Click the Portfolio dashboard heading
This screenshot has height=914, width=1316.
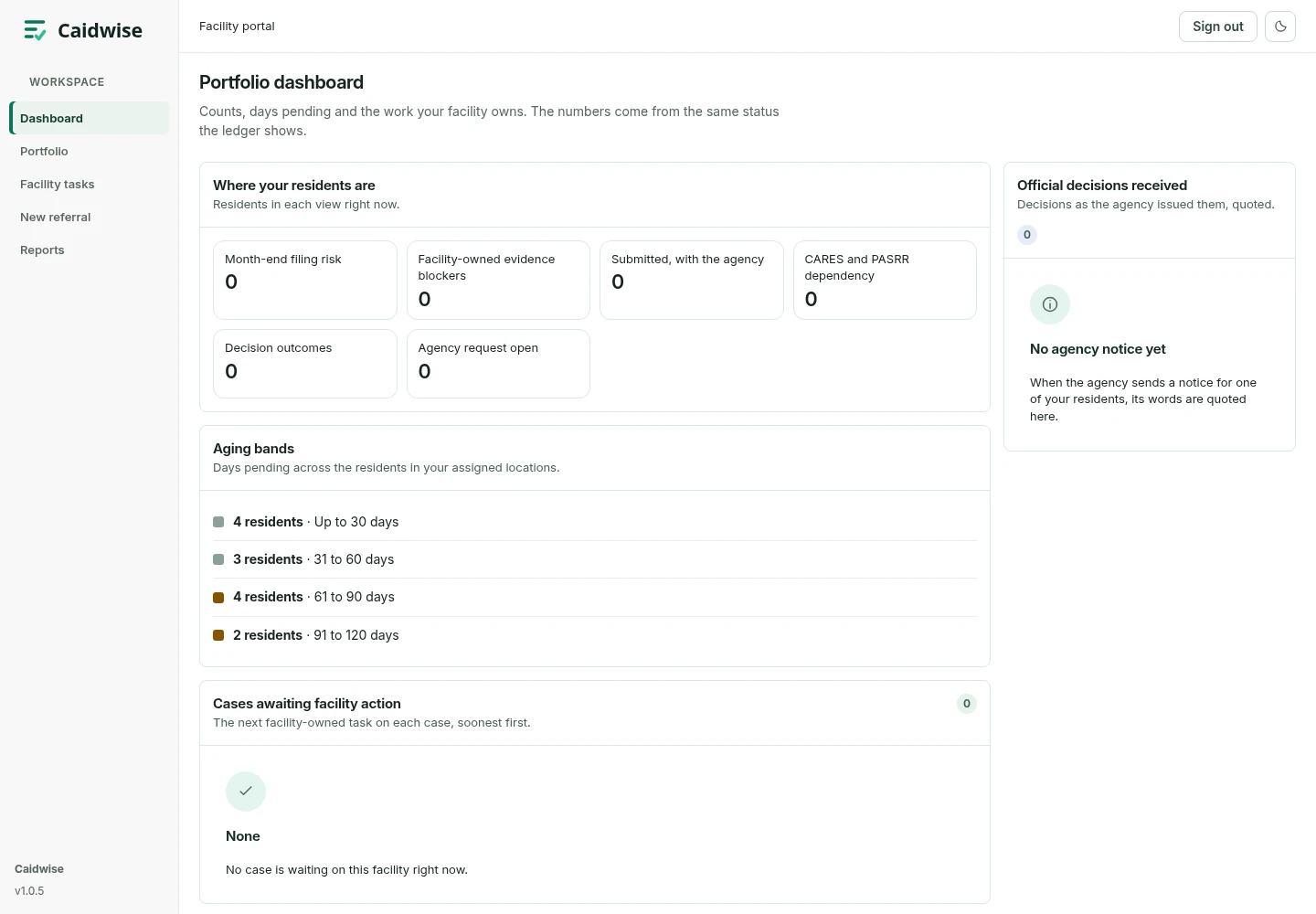(281, 82)
